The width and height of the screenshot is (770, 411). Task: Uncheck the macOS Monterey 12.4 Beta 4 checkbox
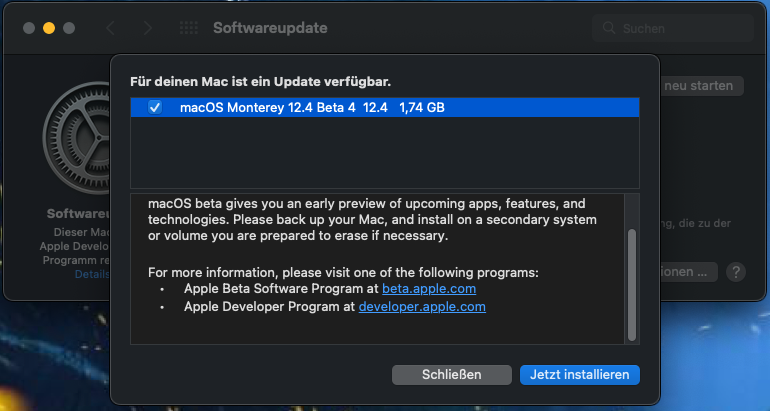pyautogui.click(x=155, y=107)
